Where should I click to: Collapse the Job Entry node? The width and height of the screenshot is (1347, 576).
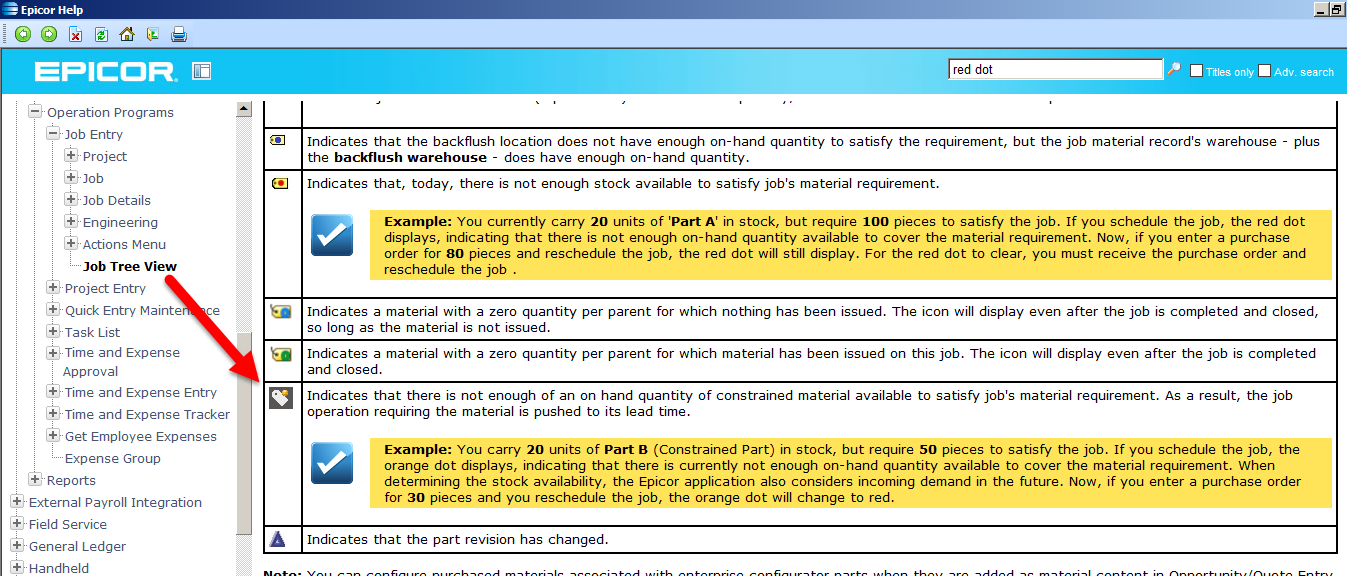pyautogui.click(x=53, y=134)
